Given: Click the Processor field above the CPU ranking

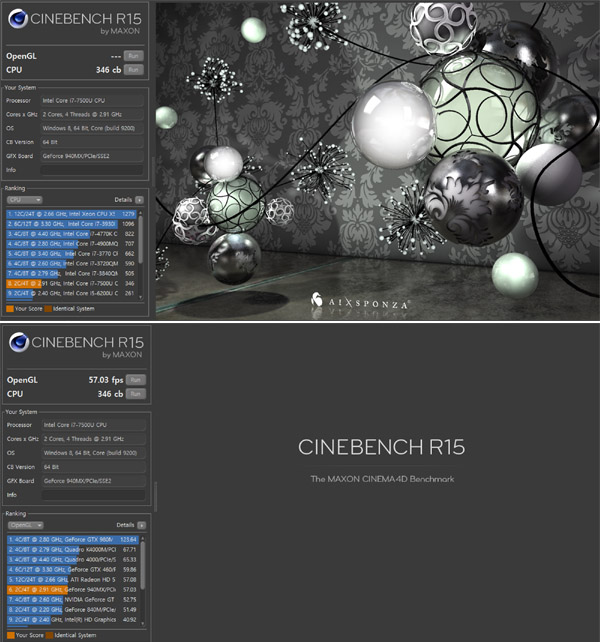Looking at the screenshot, I should click(x=92, y=100).
